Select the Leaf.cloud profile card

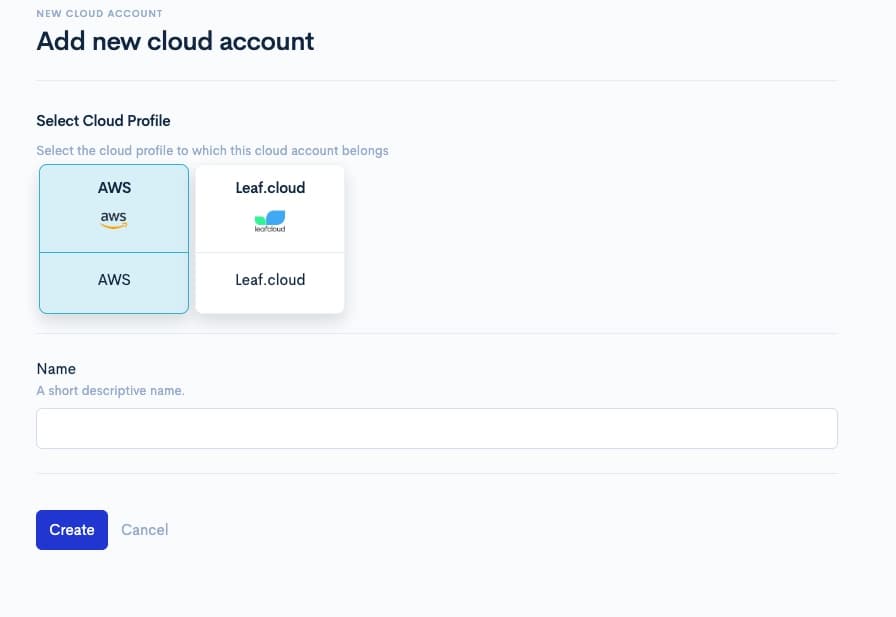[270, 238]
